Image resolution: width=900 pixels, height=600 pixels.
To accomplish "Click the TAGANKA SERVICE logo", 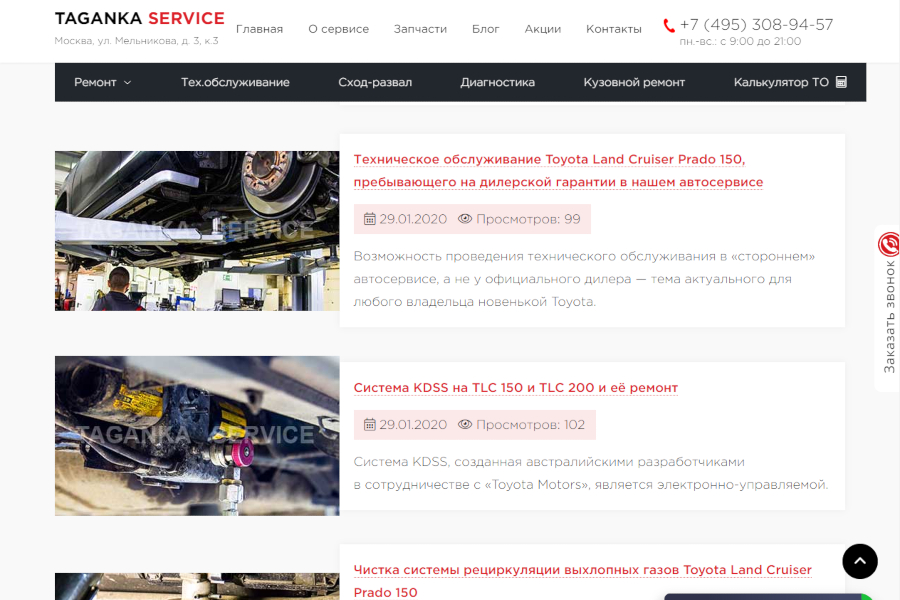I will tap(139, 19).
